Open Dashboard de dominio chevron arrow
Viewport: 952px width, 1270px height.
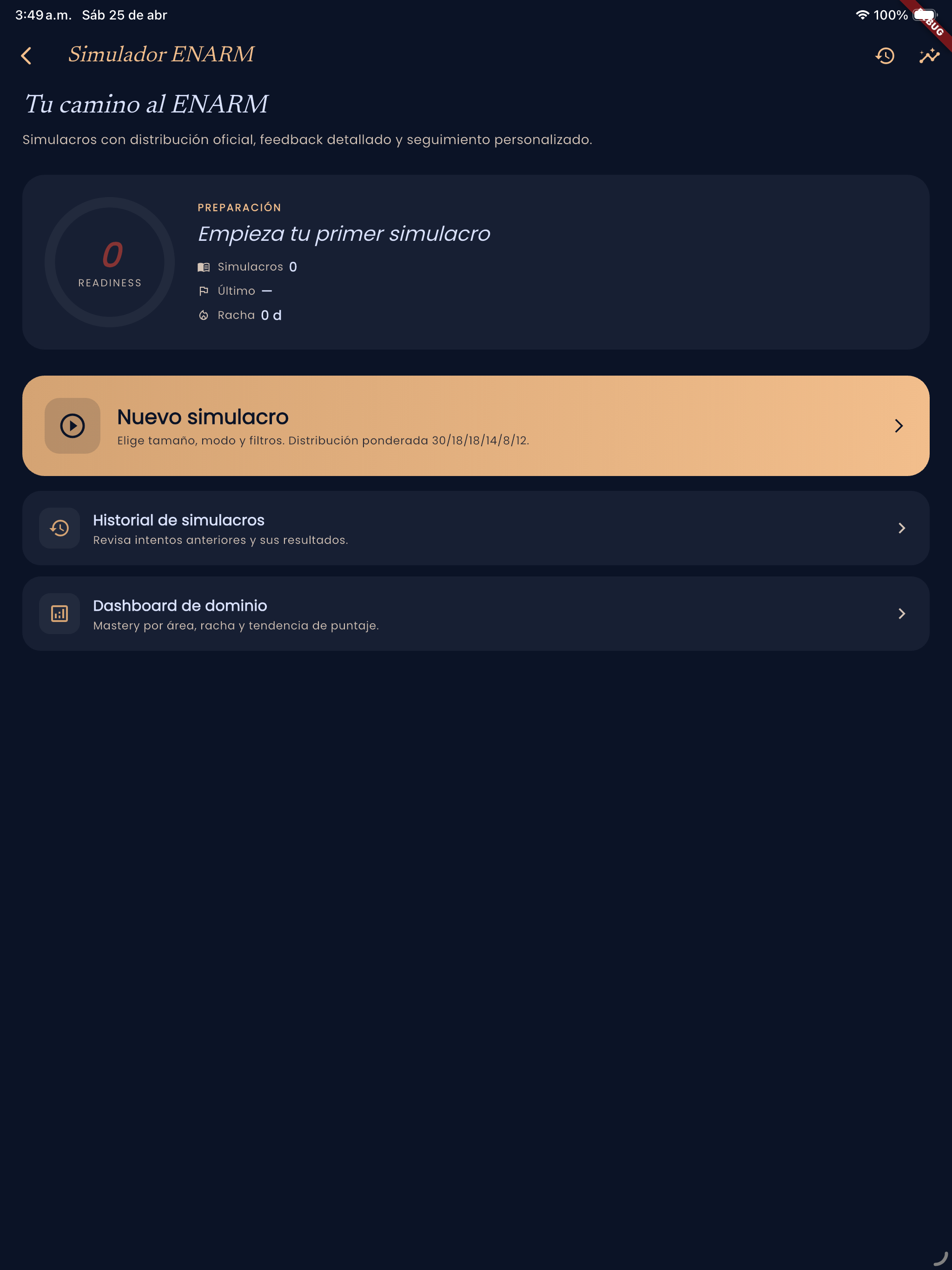[901, 614]
